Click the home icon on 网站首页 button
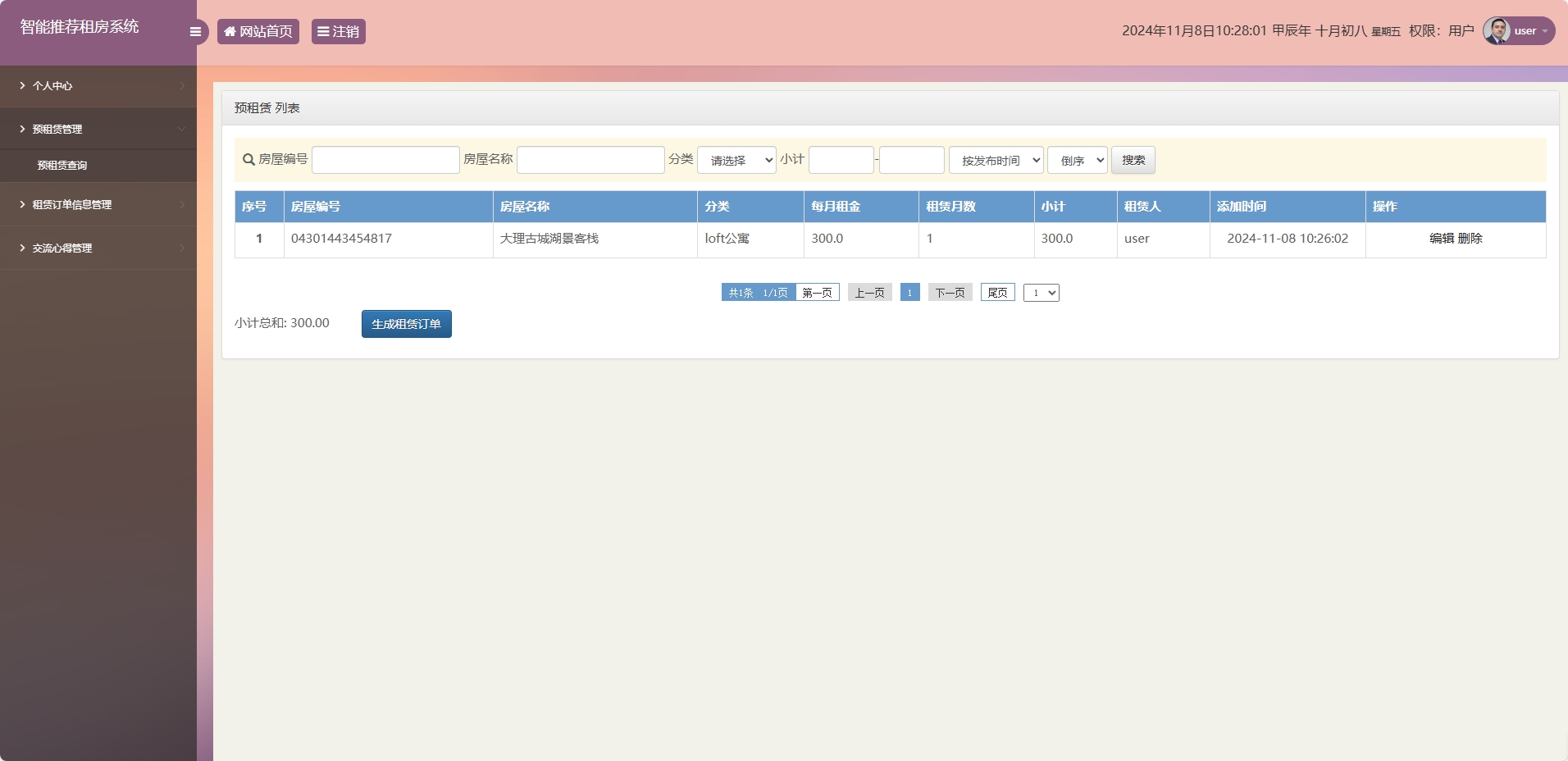 230,31
